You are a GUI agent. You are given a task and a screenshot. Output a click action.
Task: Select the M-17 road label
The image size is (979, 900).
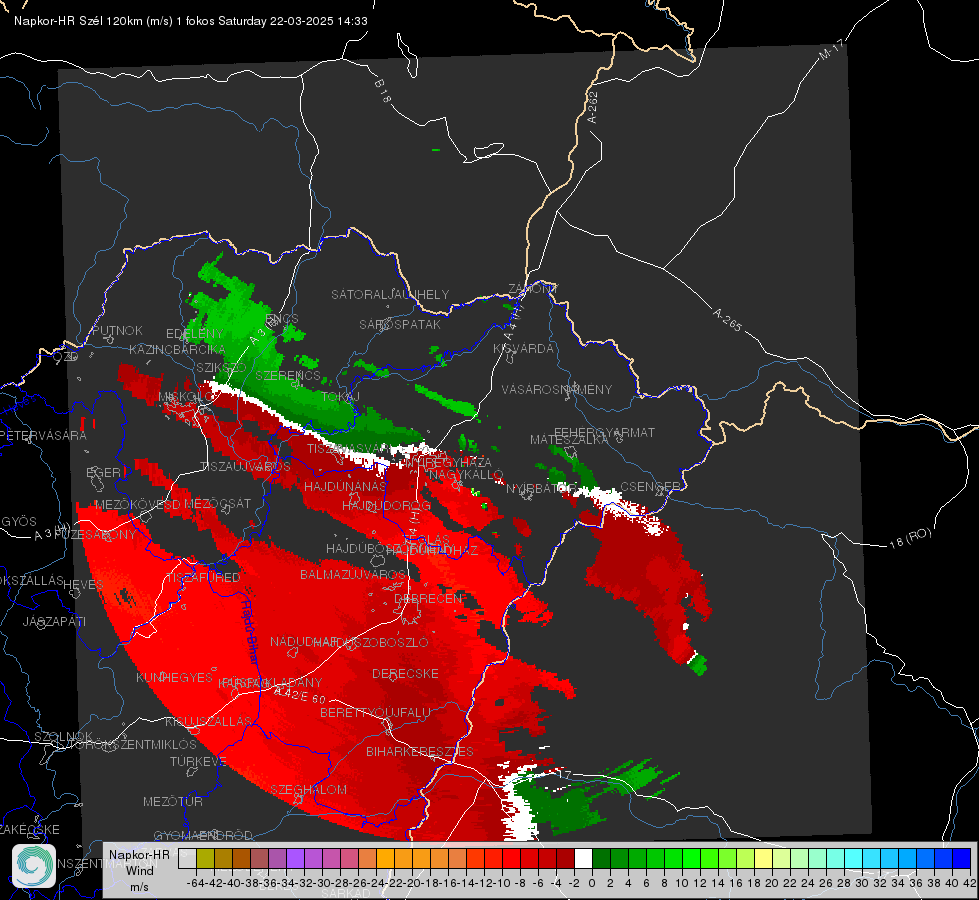coord(830,51)
